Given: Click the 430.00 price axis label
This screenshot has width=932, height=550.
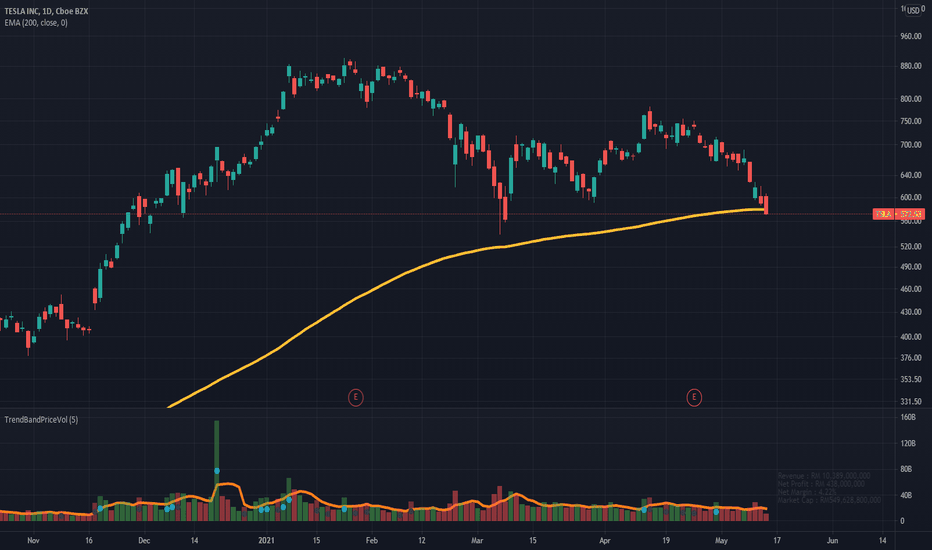Looking at the screenshot, I should [x=910, y=312].
